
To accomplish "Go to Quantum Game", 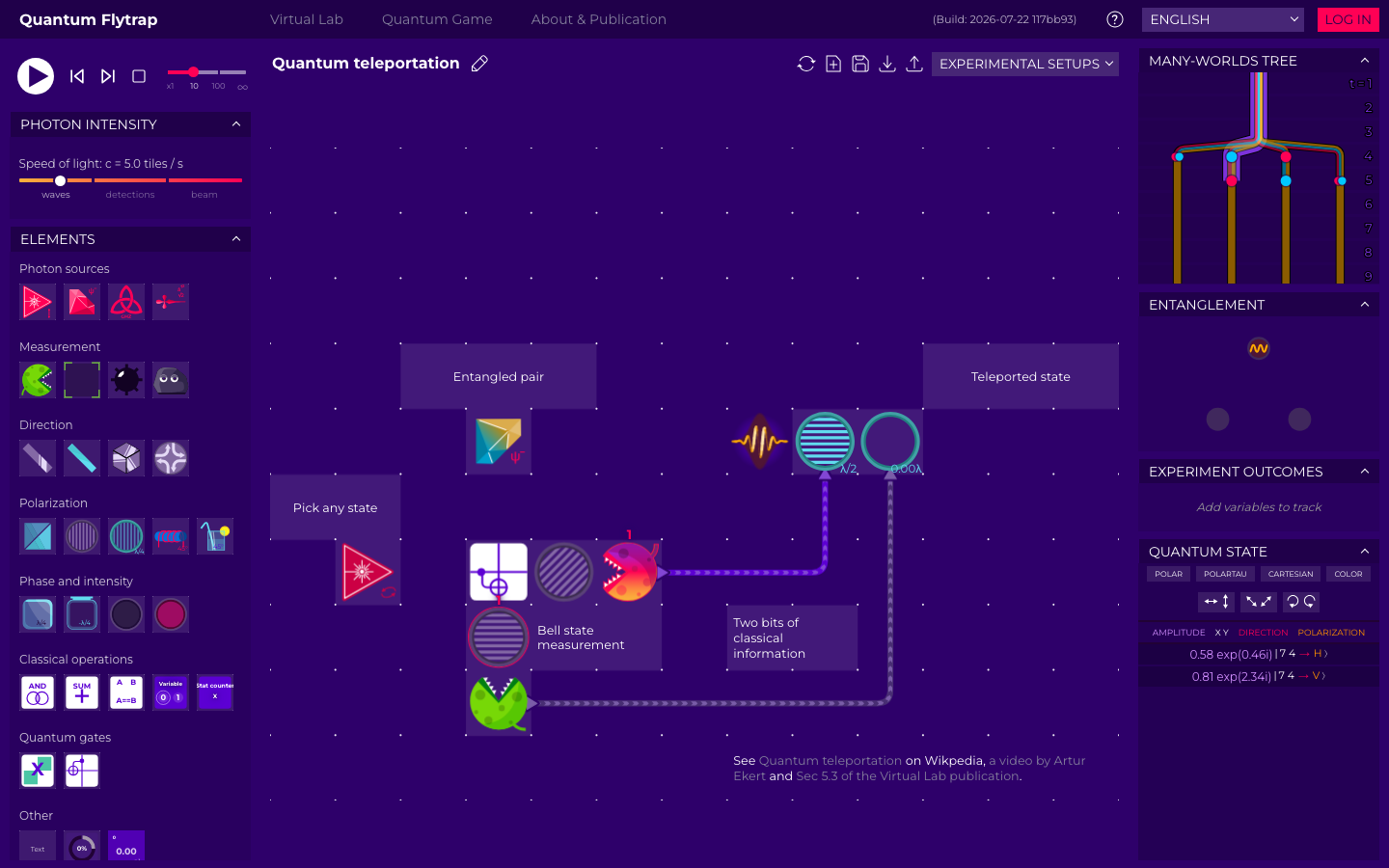I will click(437, 19).
